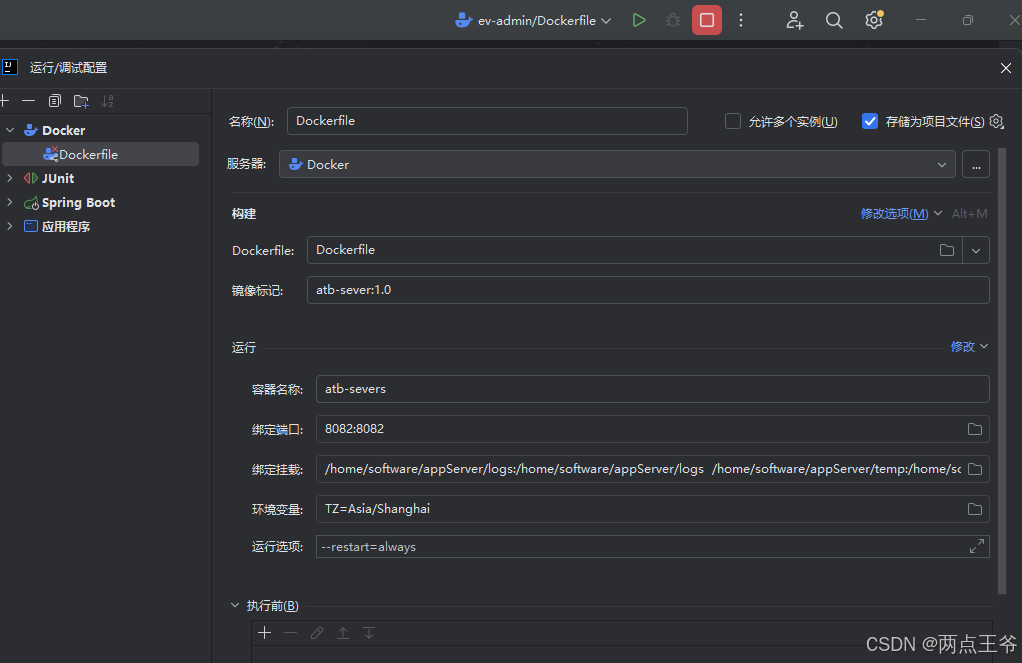The width and height of the screenshot is (1022, 663).
Task: Collapse the Docker configuration group
Action: coord(10,130)
